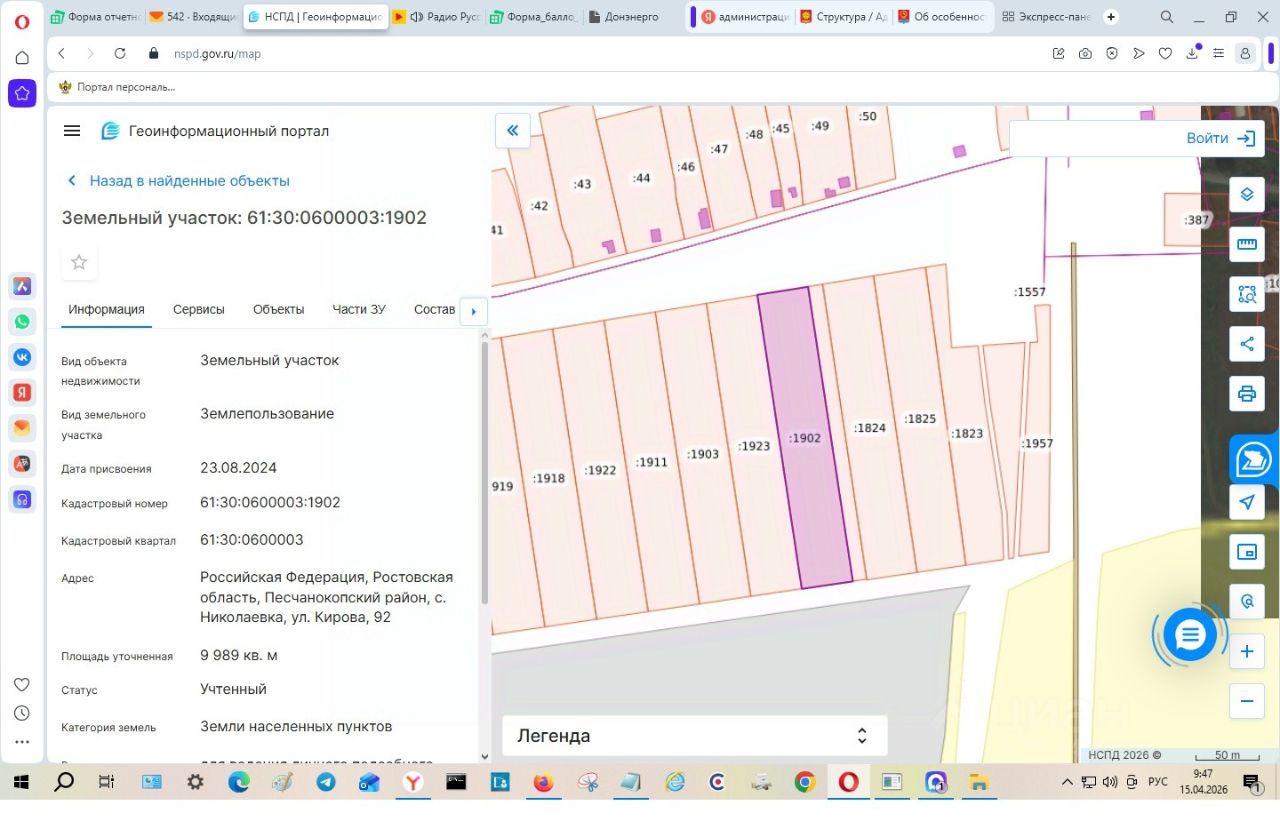Click the circular target tool below mini-map
This screenshot has width=1280, height=829.
(1246, 602)
